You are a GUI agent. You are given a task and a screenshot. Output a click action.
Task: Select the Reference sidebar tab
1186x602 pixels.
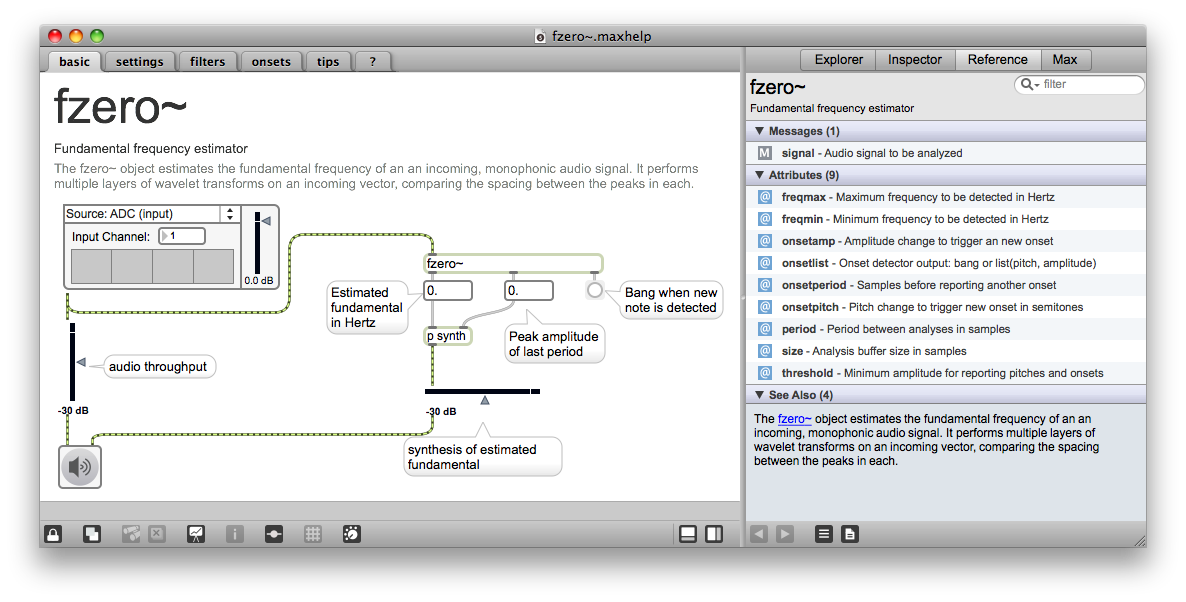998,60
